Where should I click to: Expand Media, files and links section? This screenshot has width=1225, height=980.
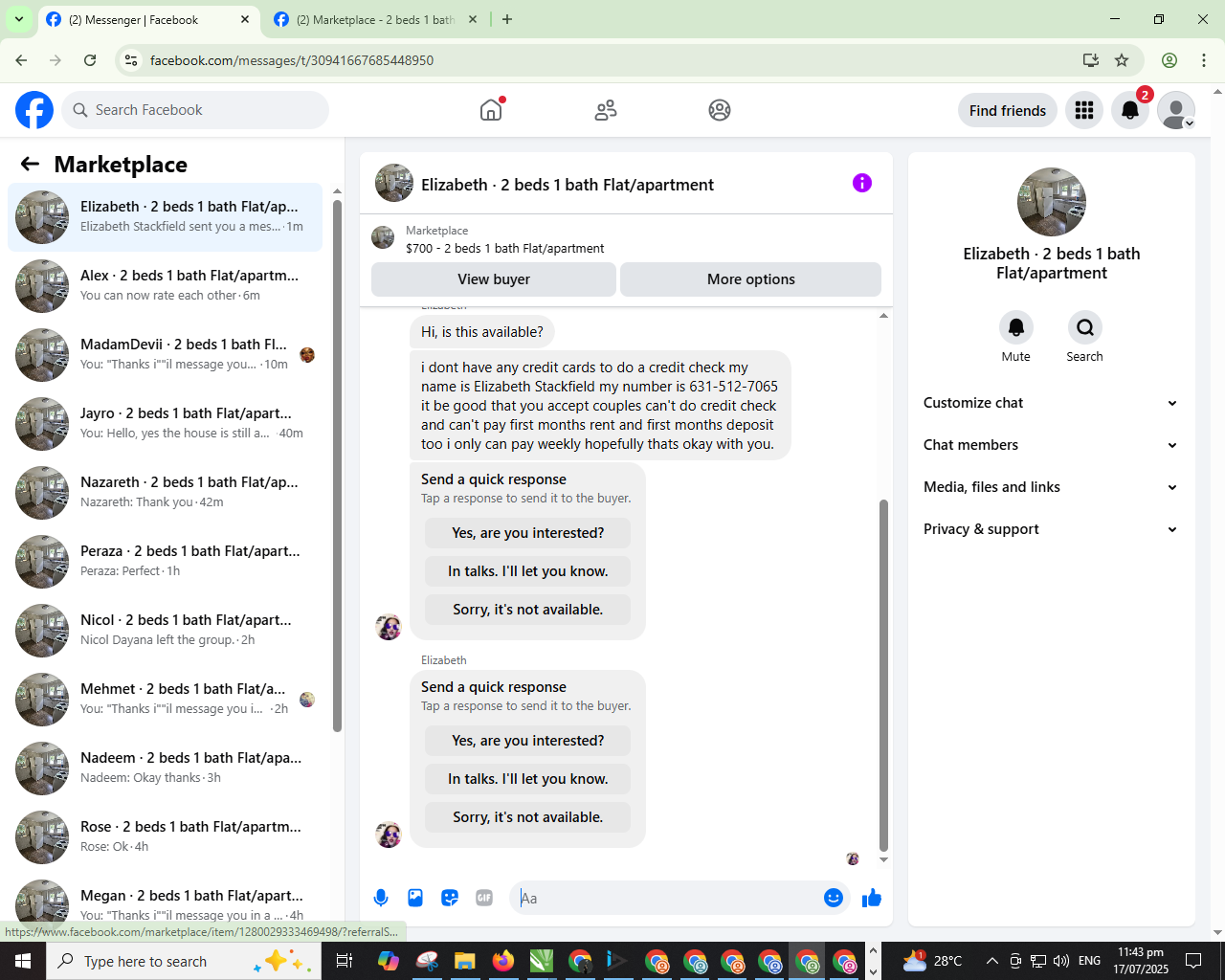point(1050,487)
